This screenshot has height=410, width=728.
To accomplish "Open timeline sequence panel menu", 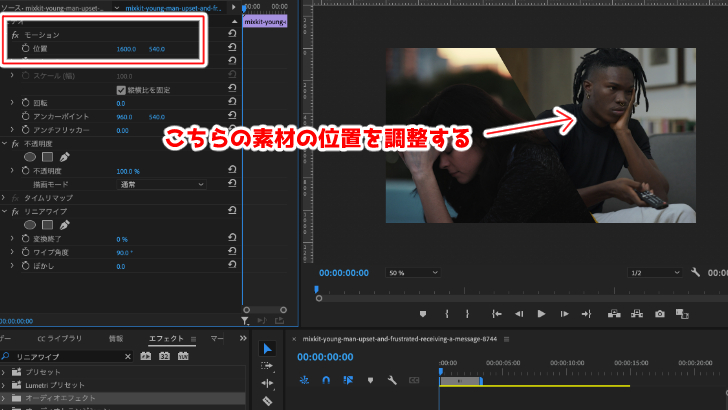I will [507, 339].
